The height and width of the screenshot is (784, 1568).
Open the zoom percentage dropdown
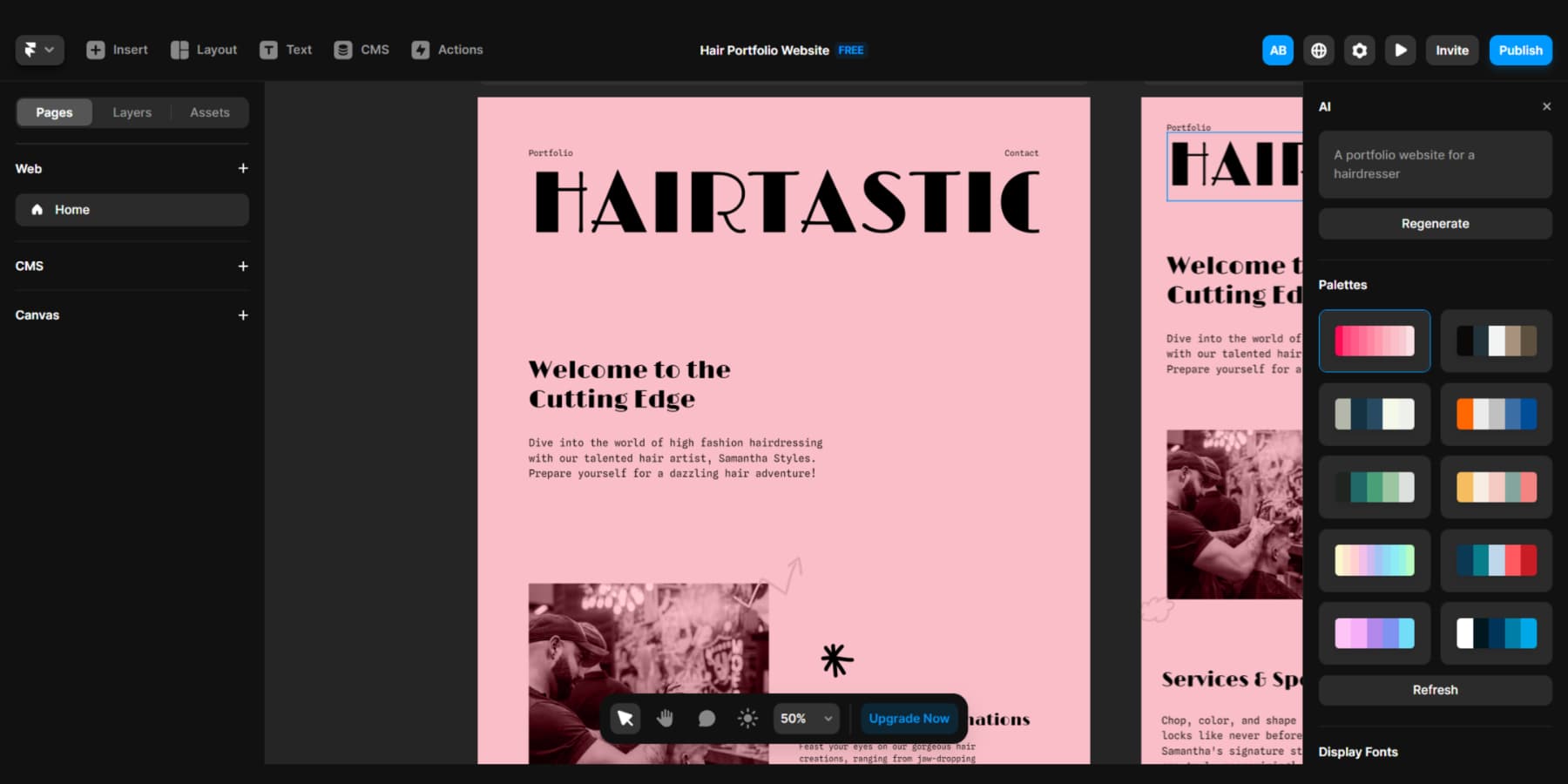pyautogui.click(x=805, y=718)
